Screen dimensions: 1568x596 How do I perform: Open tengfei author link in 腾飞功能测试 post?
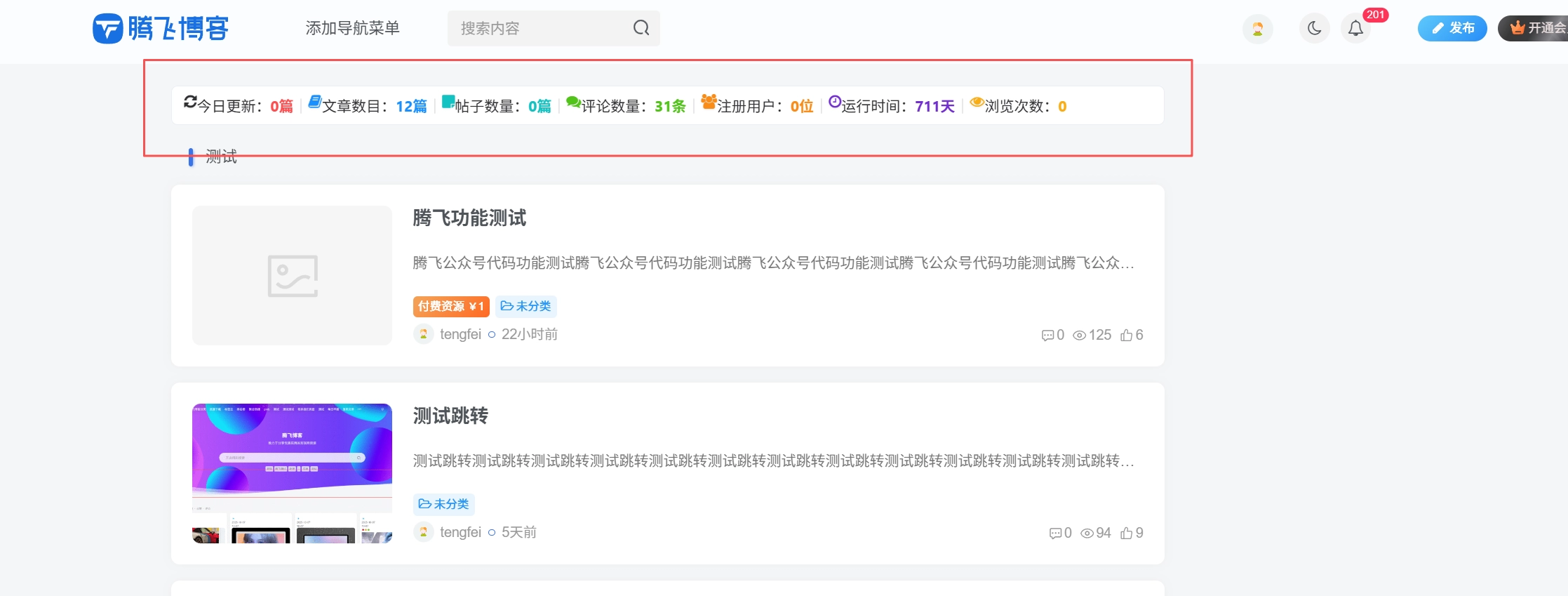click(460, 334)
